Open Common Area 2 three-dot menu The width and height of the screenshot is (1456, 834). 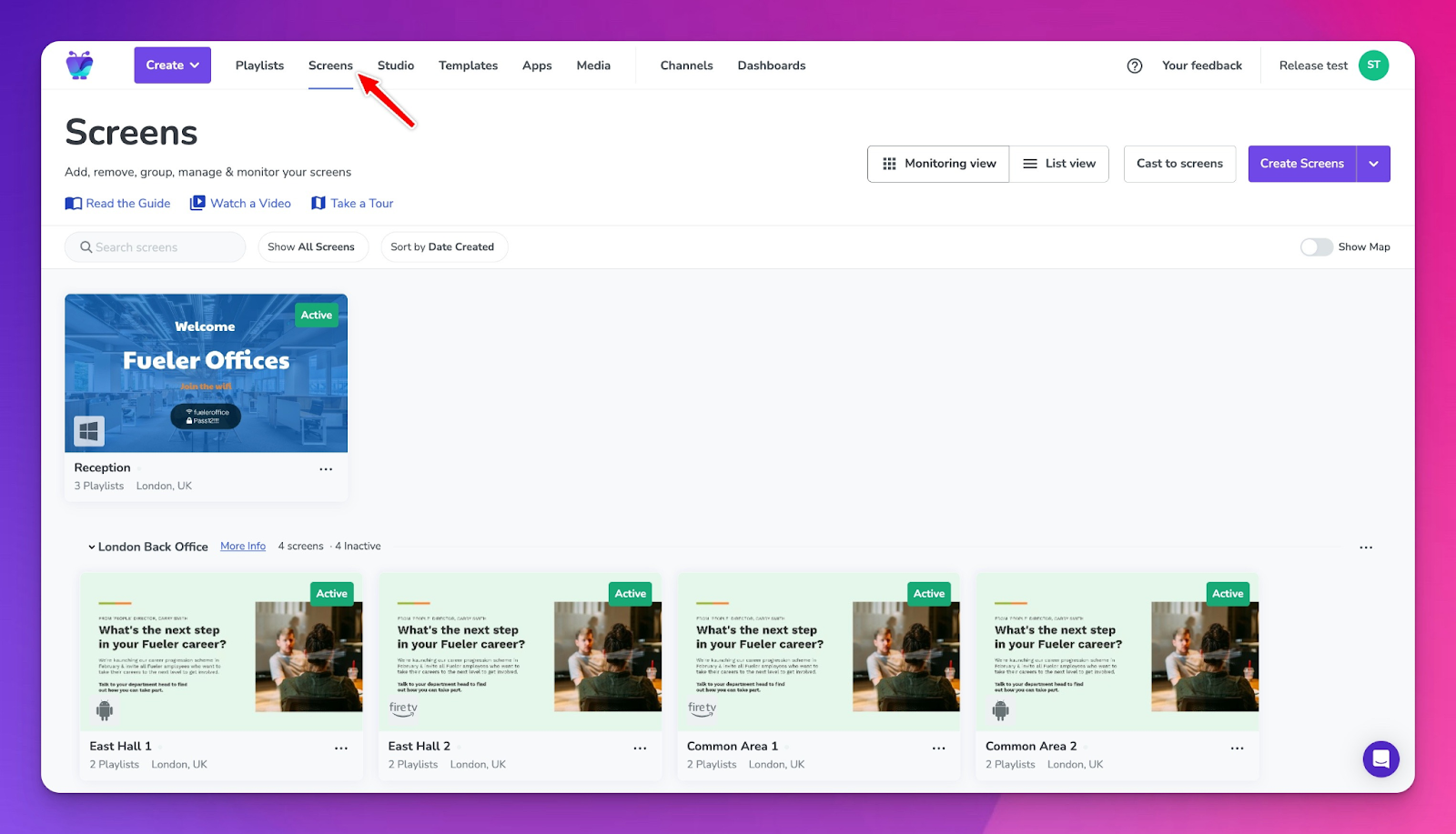[x=1237, y=749]
